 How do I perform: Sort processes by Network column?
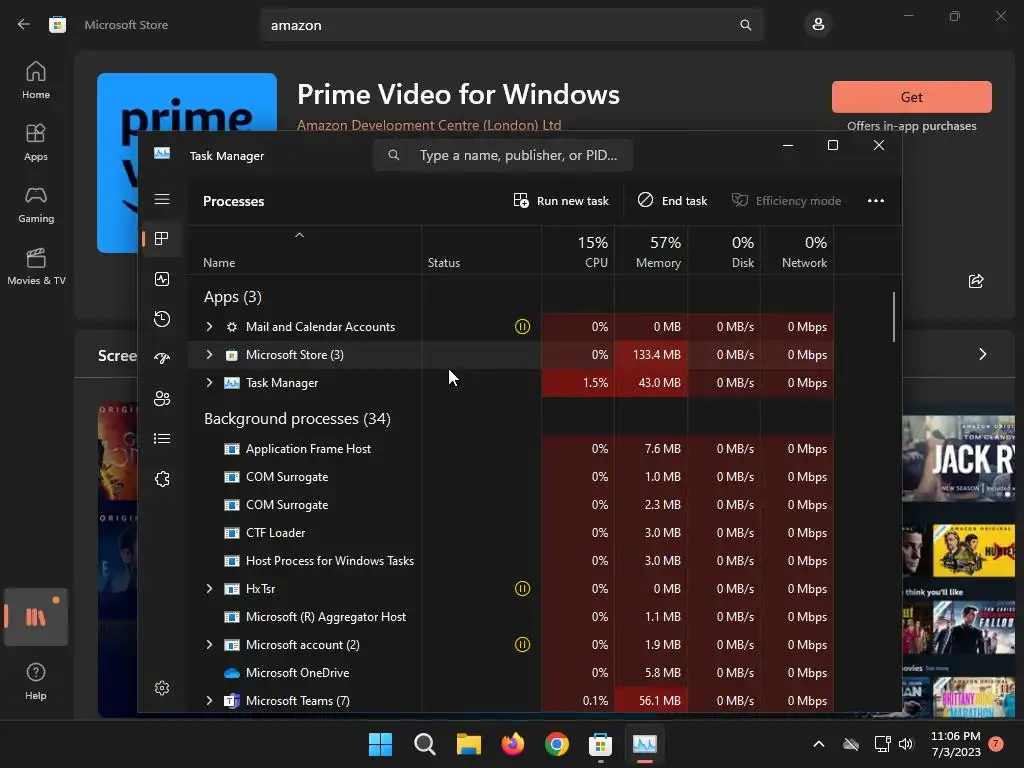(x=797, y=251)
